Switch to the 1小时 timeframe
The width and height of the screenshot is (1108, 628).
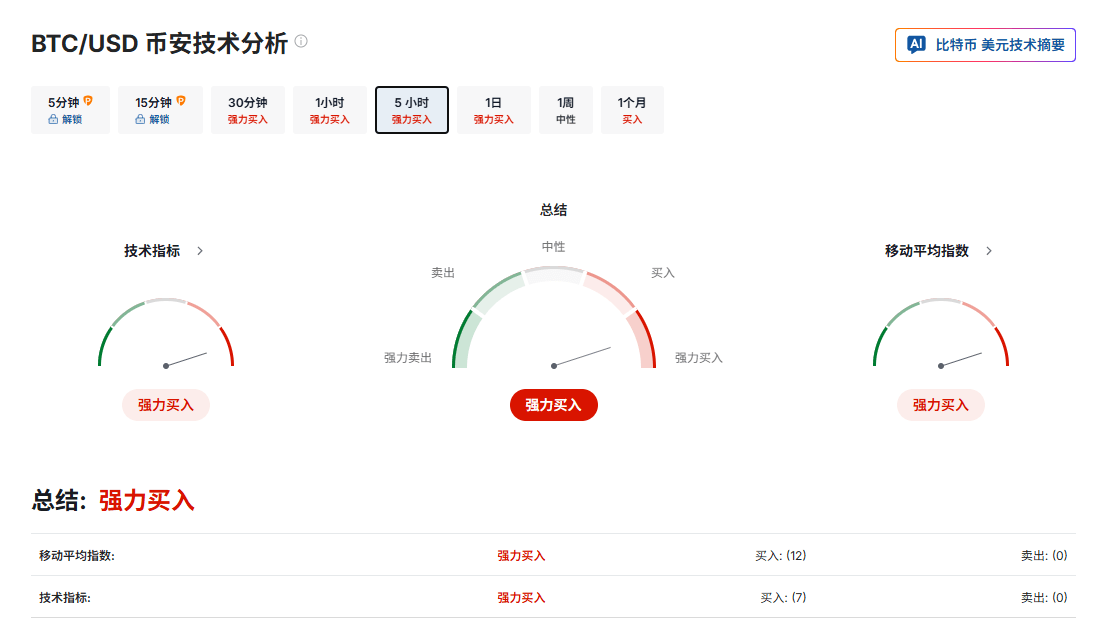coord(329,110)
